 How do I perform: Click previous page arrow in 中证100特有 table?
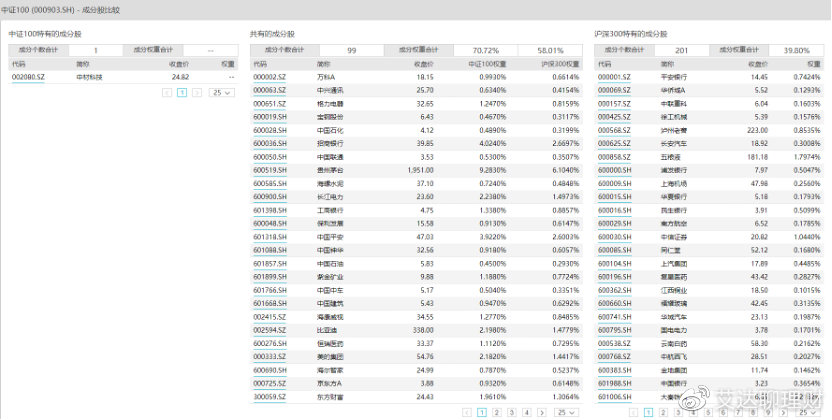(x=167, y=92)
